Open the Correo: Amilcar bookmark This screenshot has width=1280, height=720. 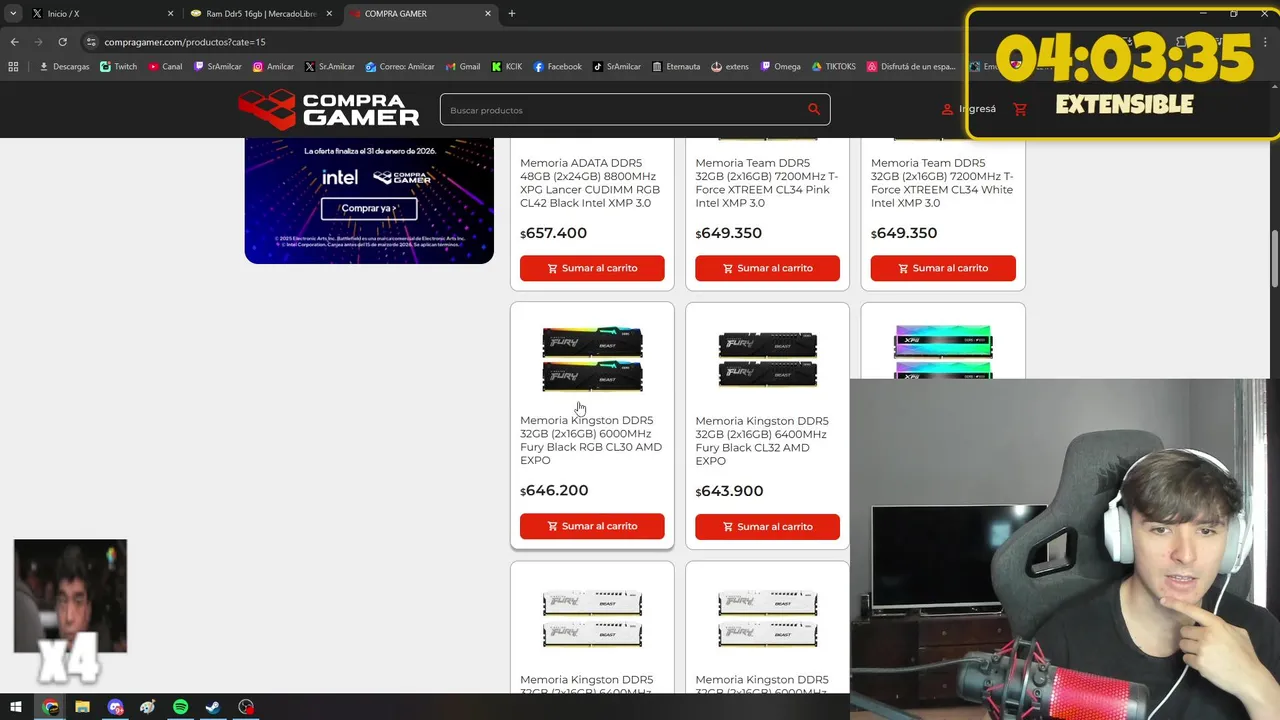point(400,67)
